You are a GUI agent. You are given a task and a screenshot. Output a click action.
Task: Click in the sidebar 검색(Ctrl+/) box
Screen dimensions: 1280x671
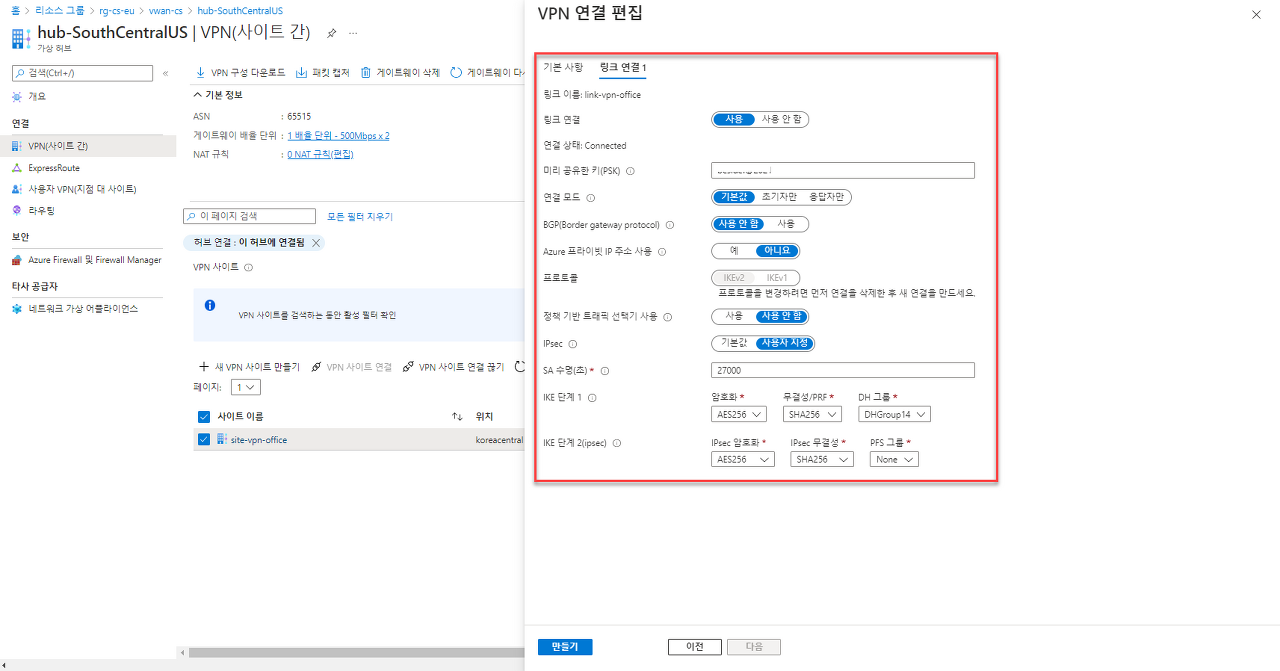tap(82, 73)
